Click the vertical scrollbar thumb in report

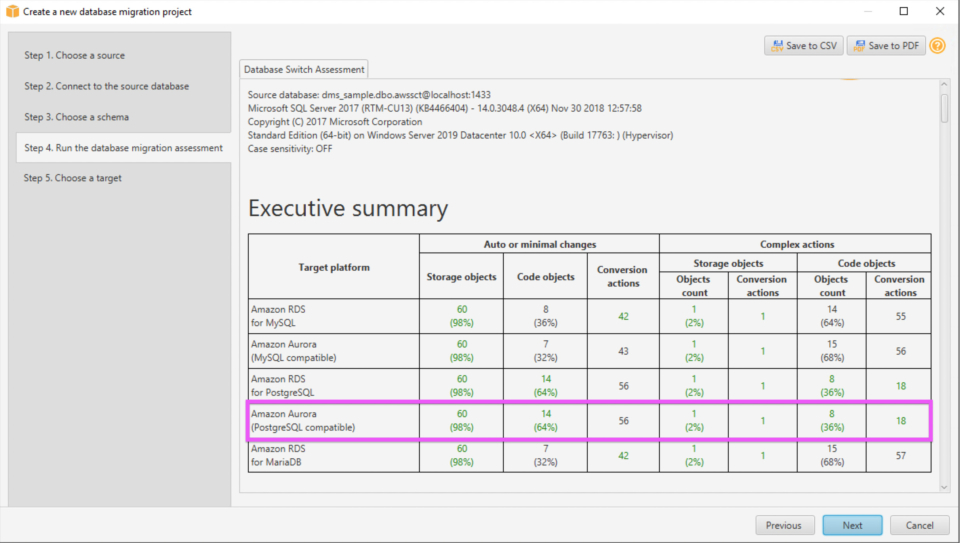pos(944,108)
